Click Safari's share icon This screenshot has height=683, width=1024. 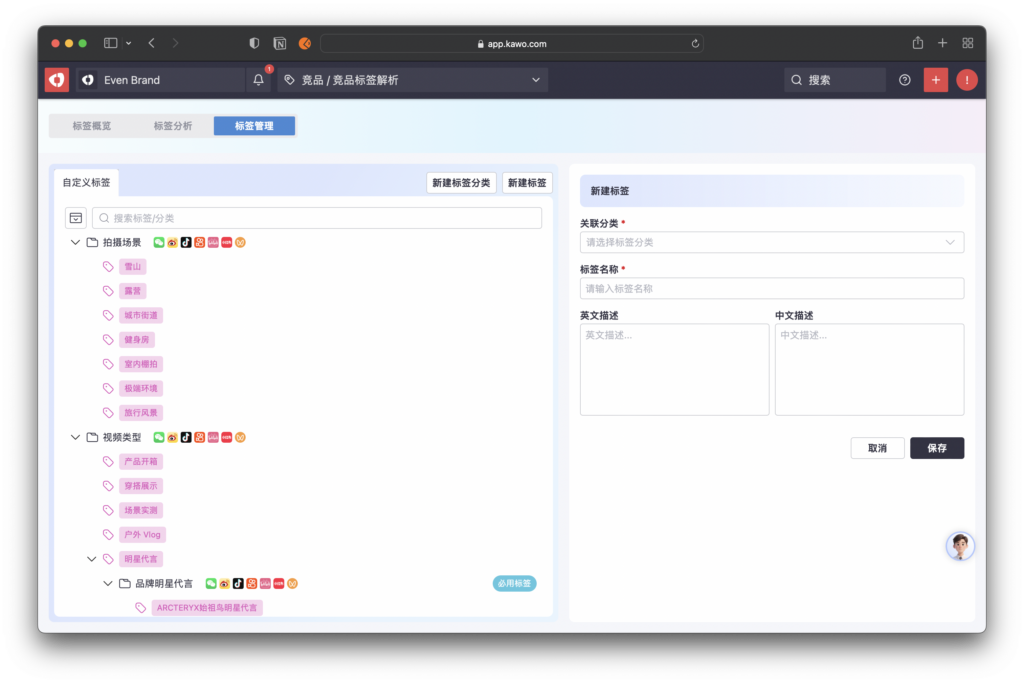click(917, 43)
